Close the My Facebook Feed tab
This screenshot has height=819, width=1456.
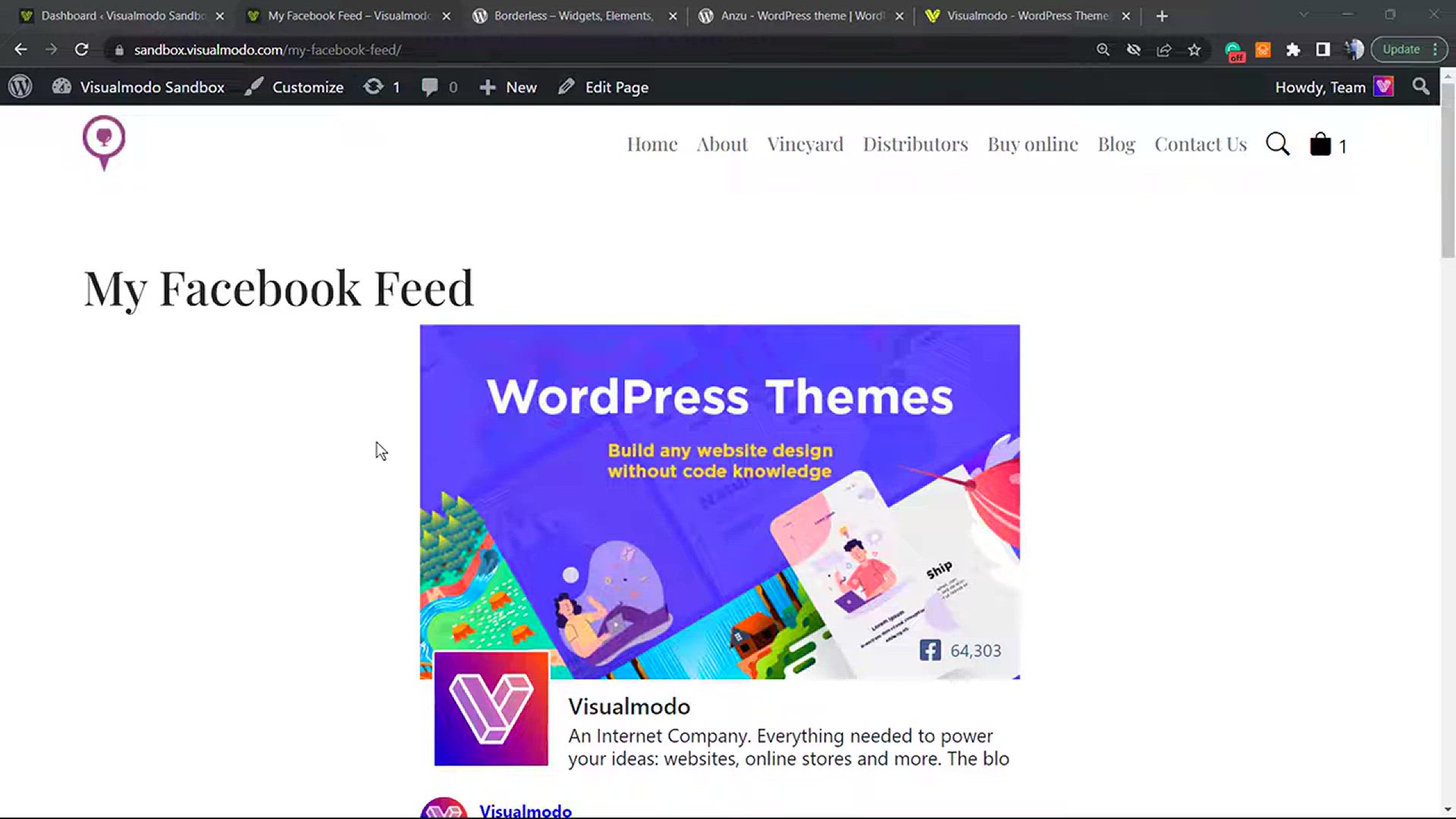coord(446,16)
